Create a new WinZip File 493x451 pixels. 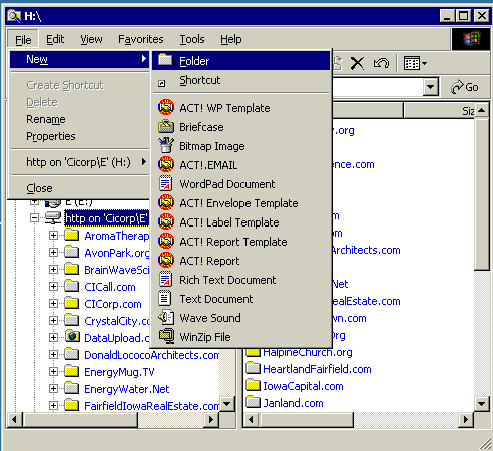click(241, 337)
